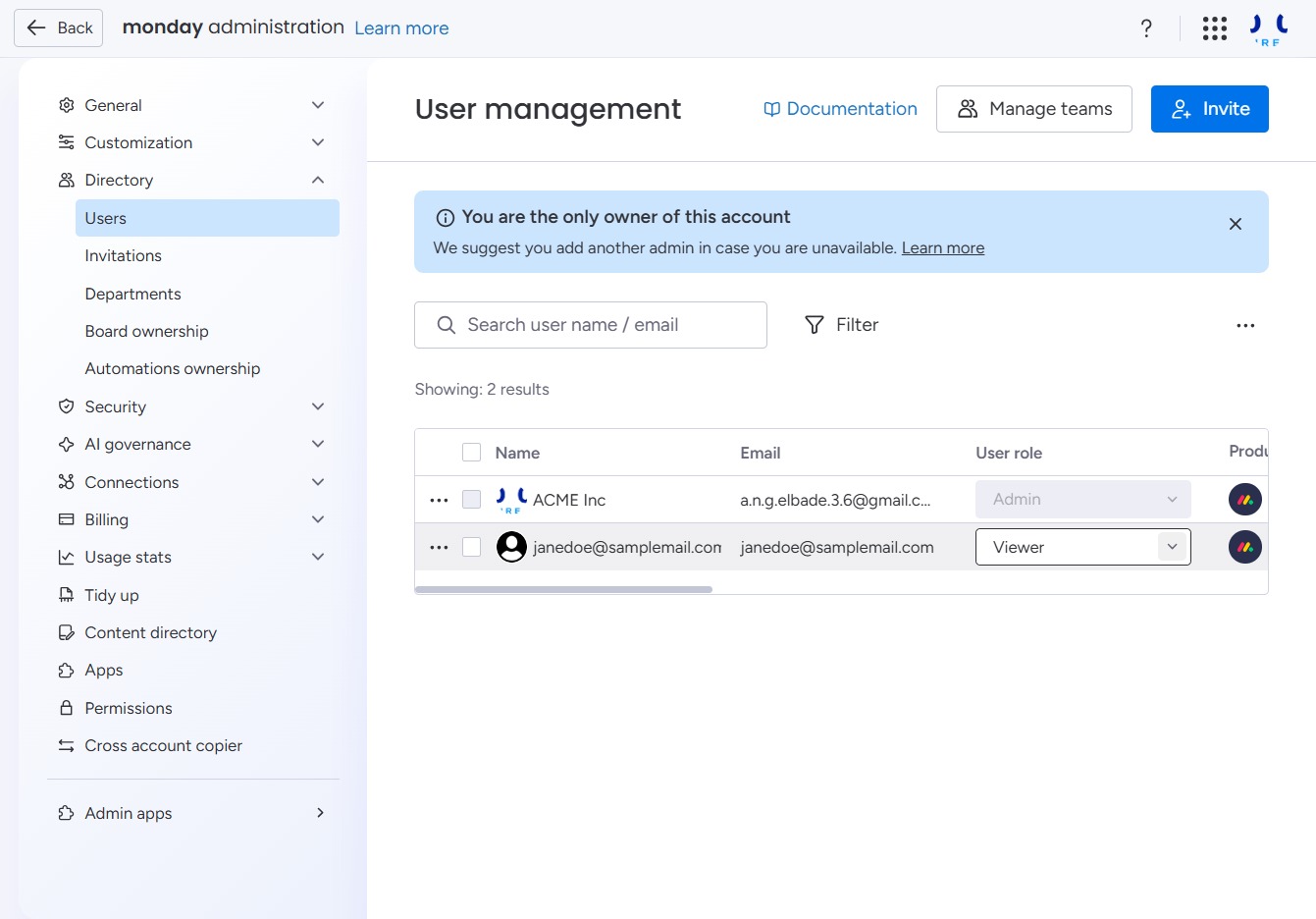Click the Usage stats chart icon
1316x919 pixels.
click(66, 557)
